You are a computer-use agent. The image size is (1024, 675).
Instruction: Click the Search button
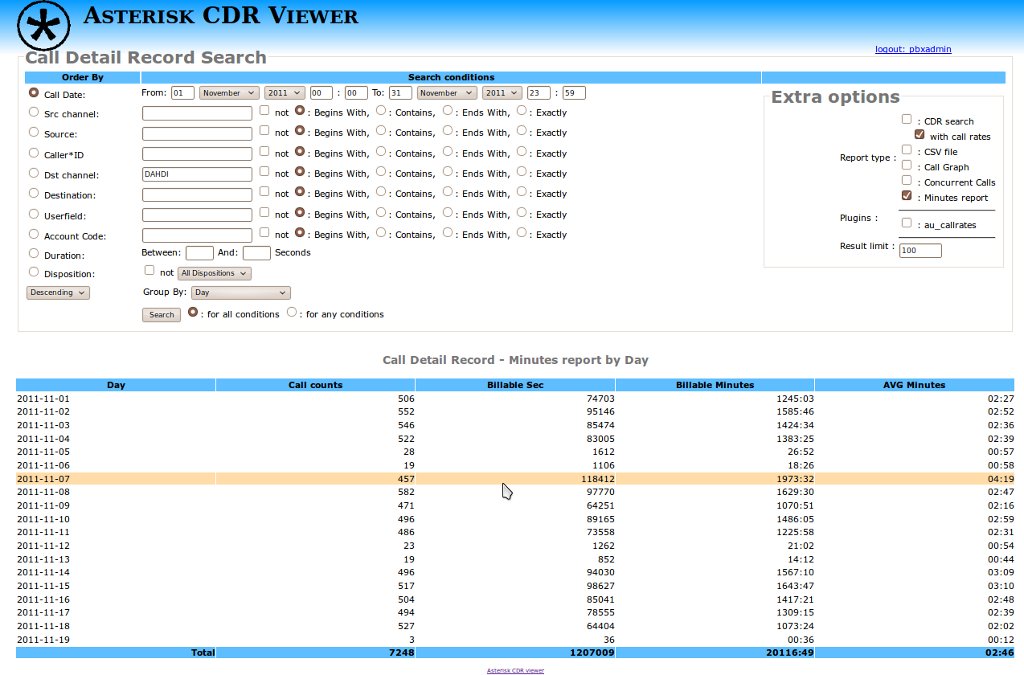[x=161, y=315]
